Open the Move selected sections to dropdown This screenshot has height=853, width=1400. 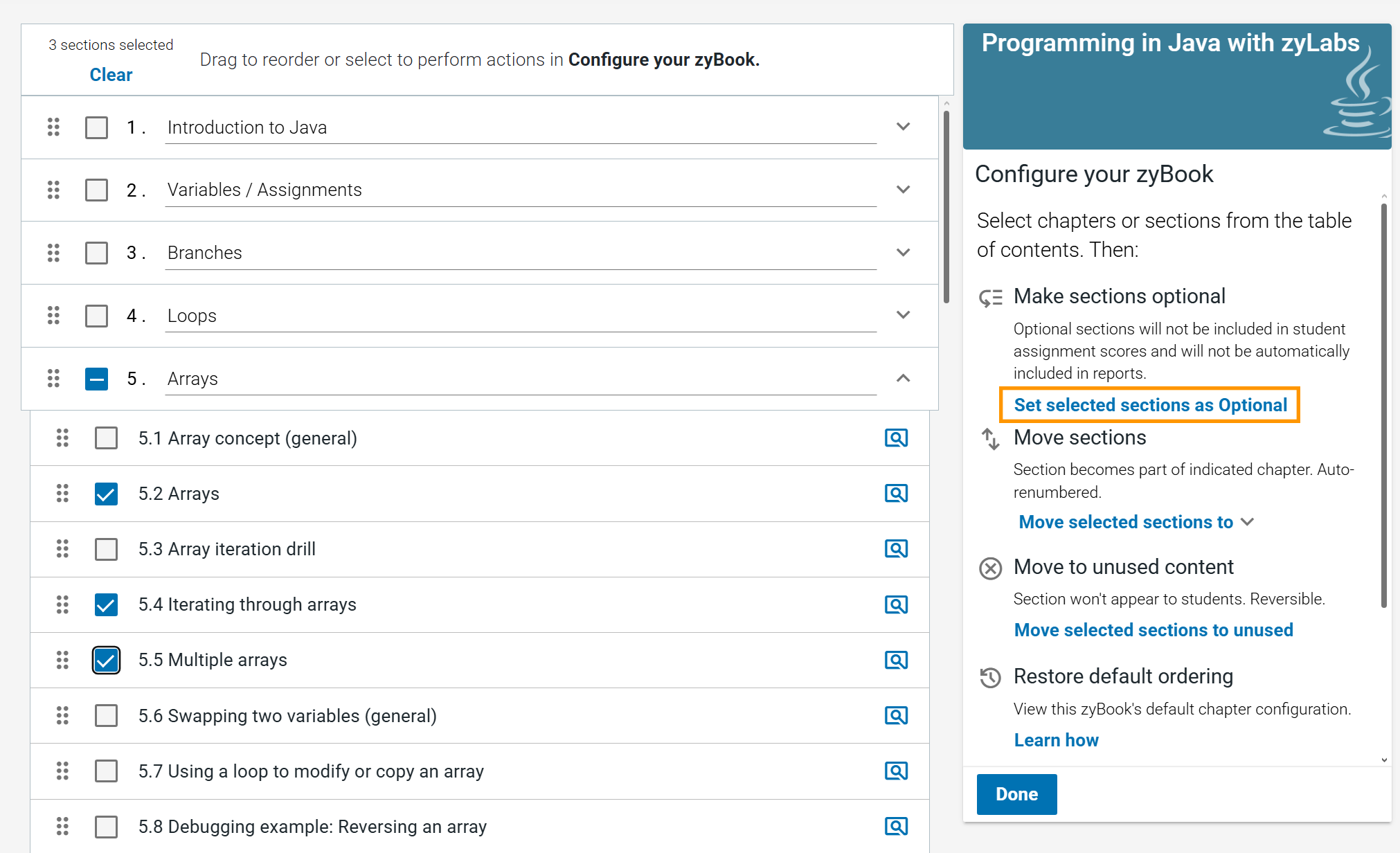click(x=1136, y=522)
